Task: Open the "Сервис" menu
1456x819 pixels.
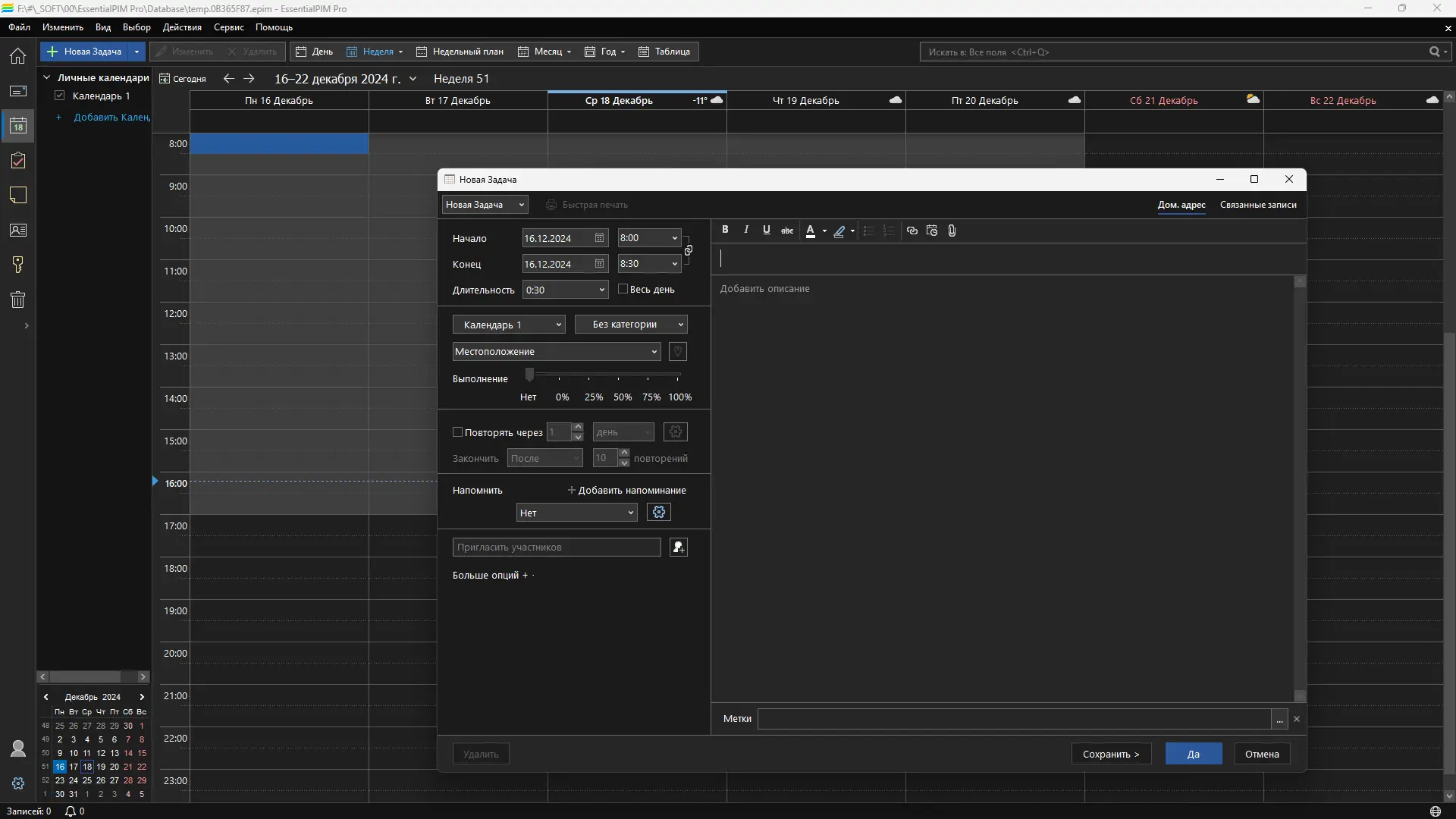Action: click(228, 27)
